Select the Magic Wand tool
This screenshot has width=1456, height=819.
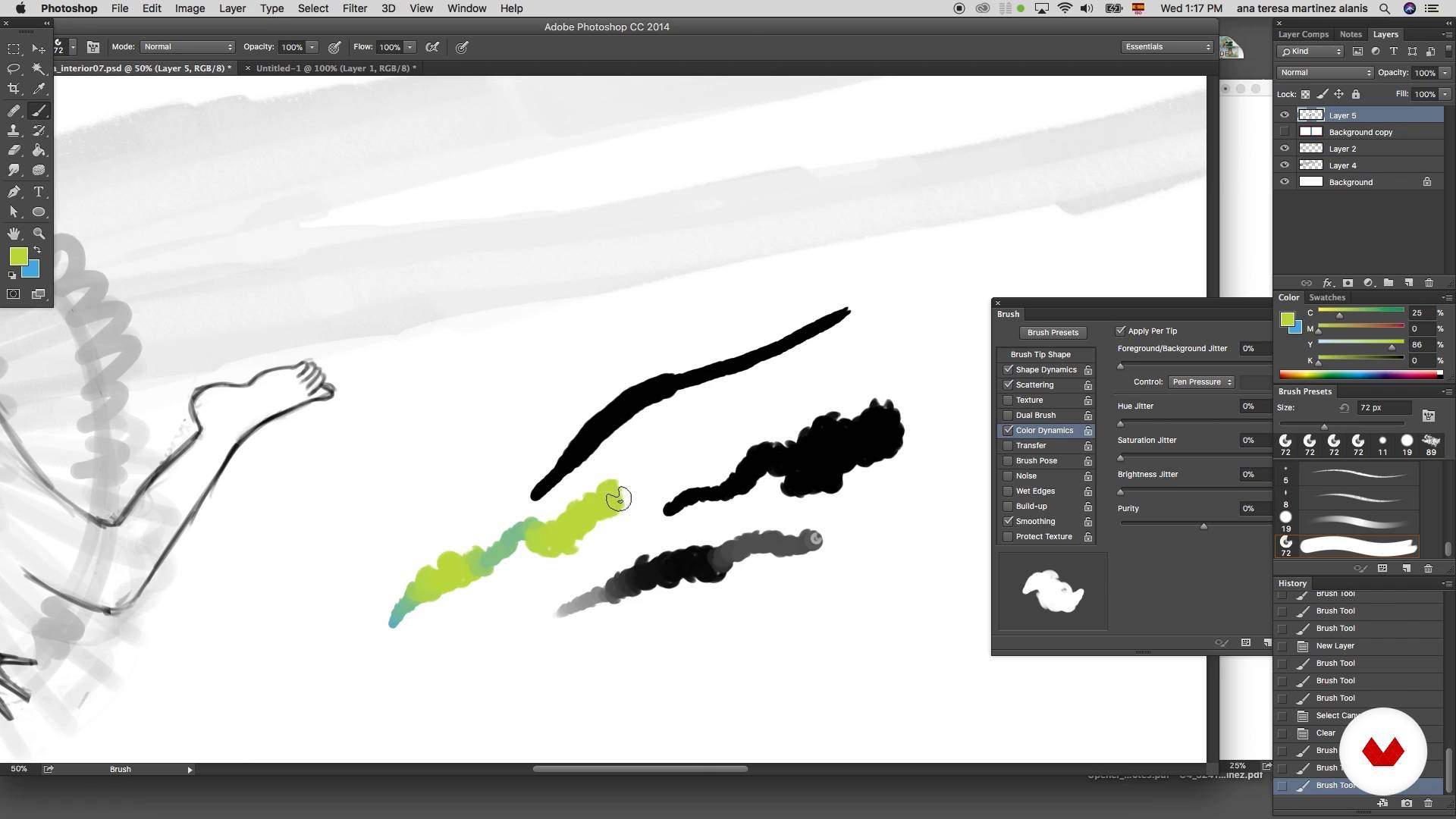pos(39,69)
